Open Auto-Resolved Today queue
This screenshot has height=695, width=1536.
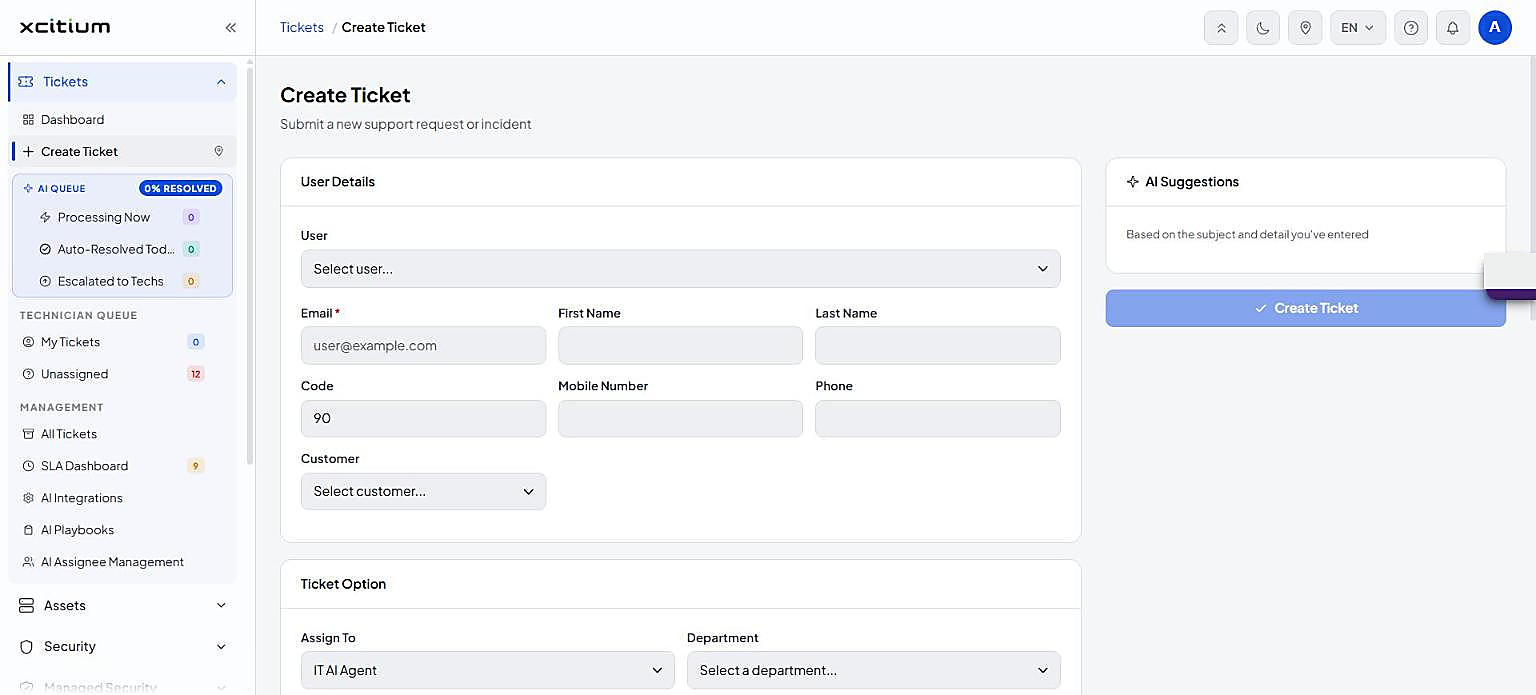tap(122, 249)
